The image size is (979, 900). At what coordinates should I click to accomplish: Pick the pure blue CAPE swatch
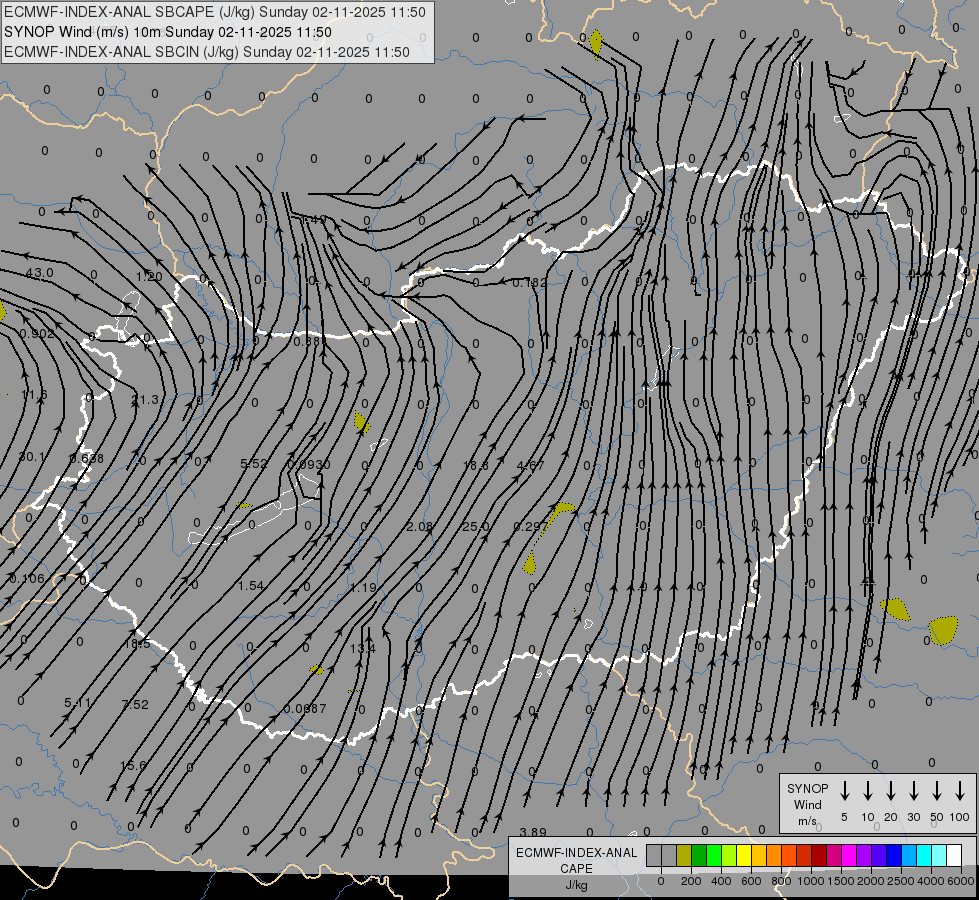pos(894,856)
